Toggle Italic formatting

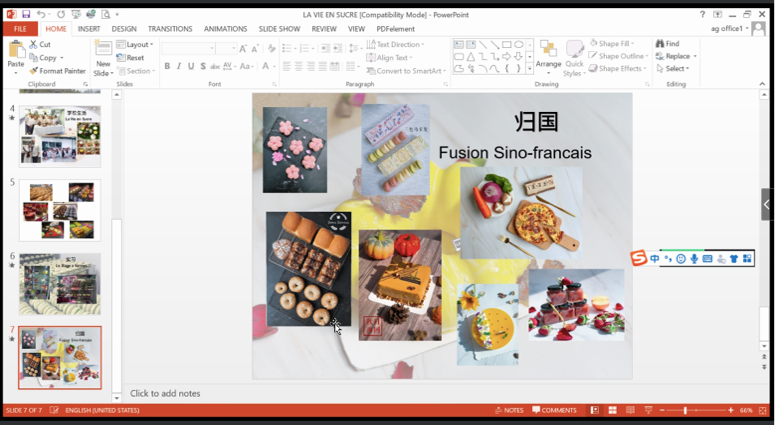pos(179,67)
